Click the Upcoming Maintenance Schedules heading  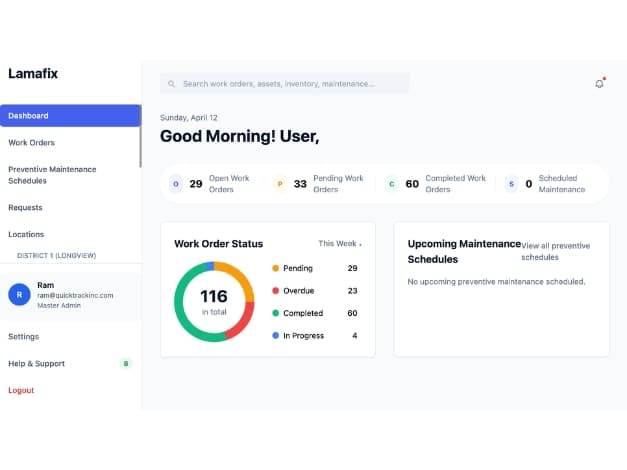click(x=464, y=252)
